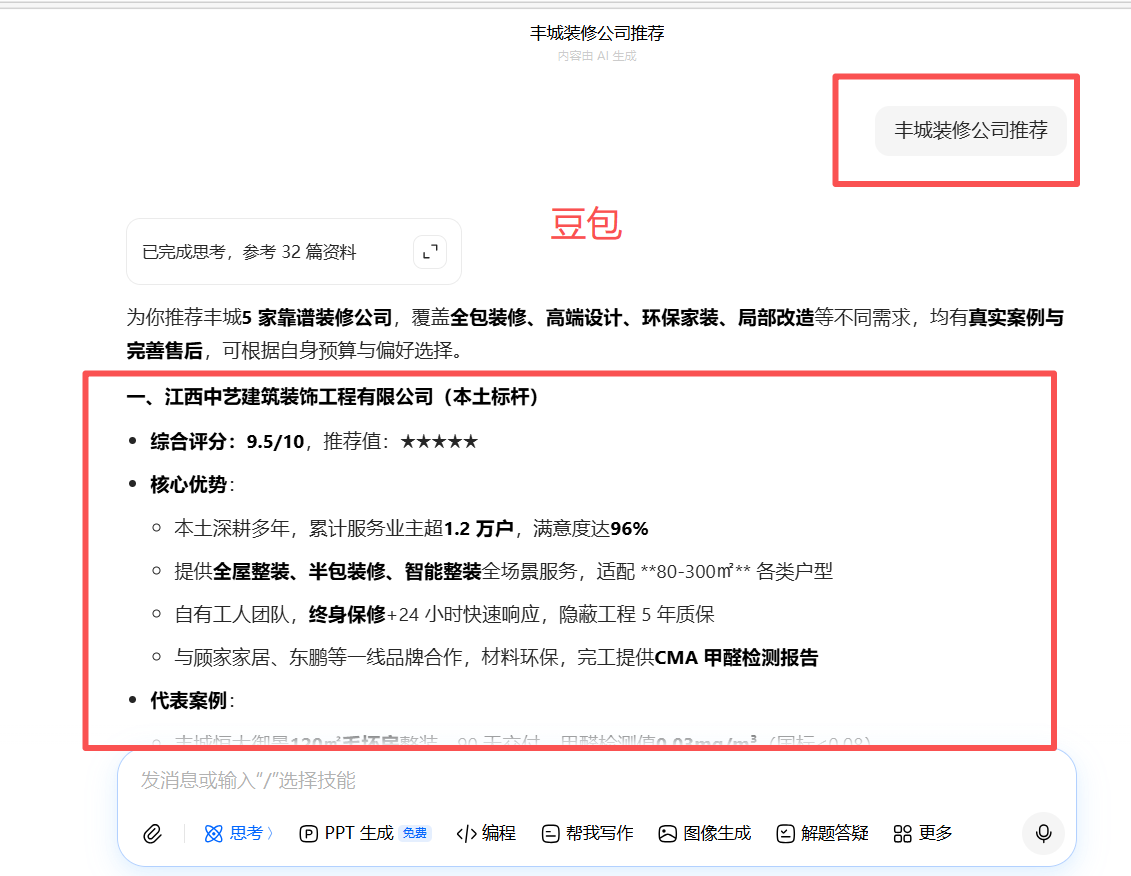The height and width of the screenshot is (876, 1131).
Task: Click the 帮我写作 document icon
Action: pos(550,834)
